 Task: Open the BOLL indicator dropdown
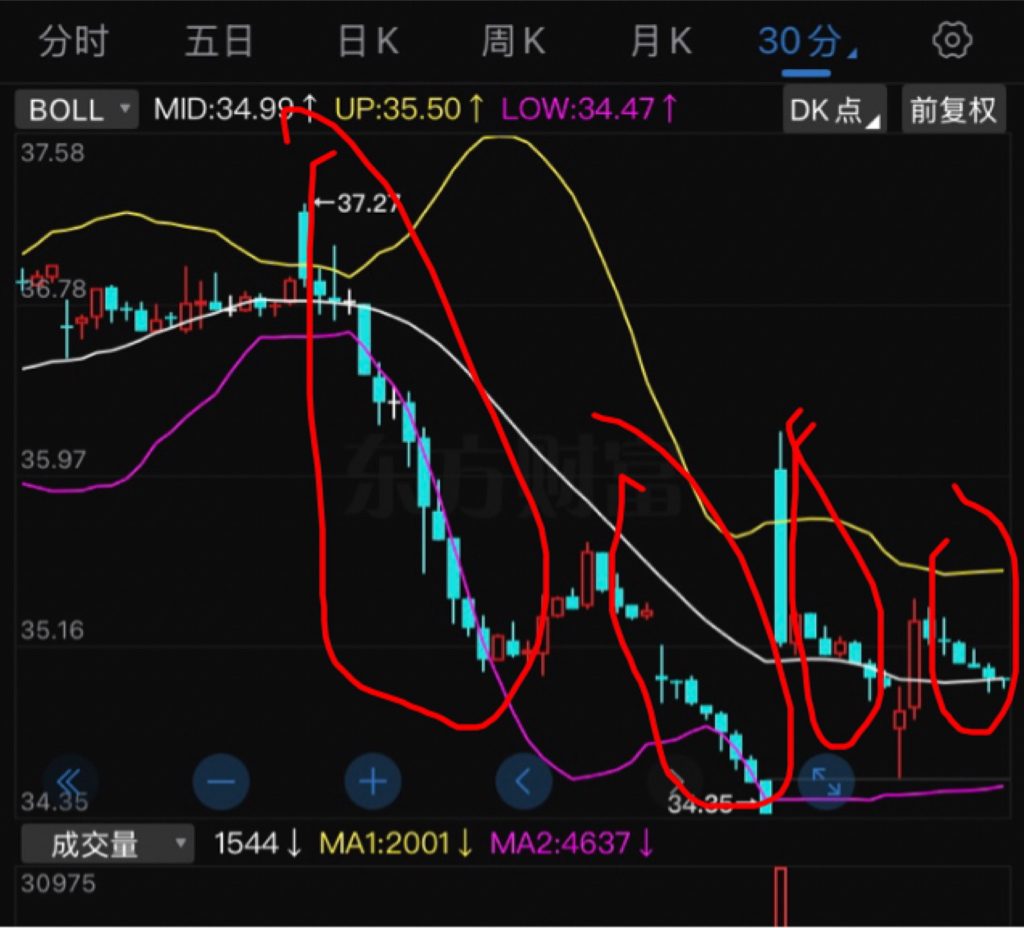pos(77,109)
